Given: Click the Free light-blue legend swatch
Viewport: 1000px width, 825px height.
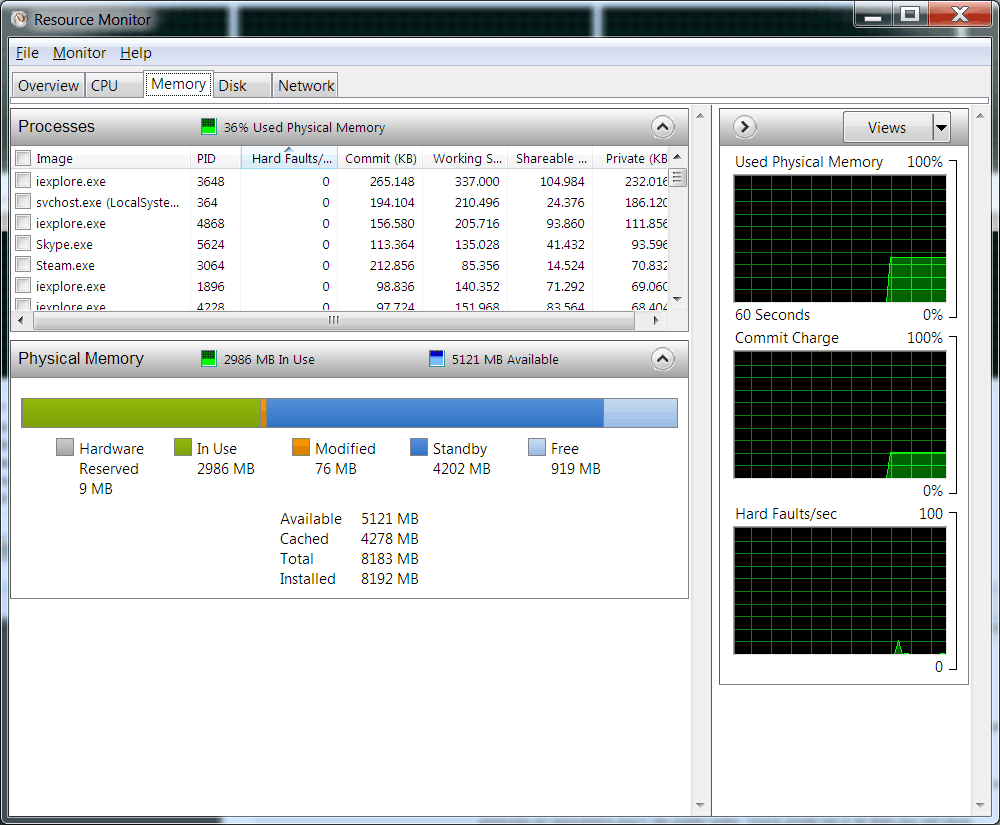Looking at the screenshot, I should tap(536, 447).
